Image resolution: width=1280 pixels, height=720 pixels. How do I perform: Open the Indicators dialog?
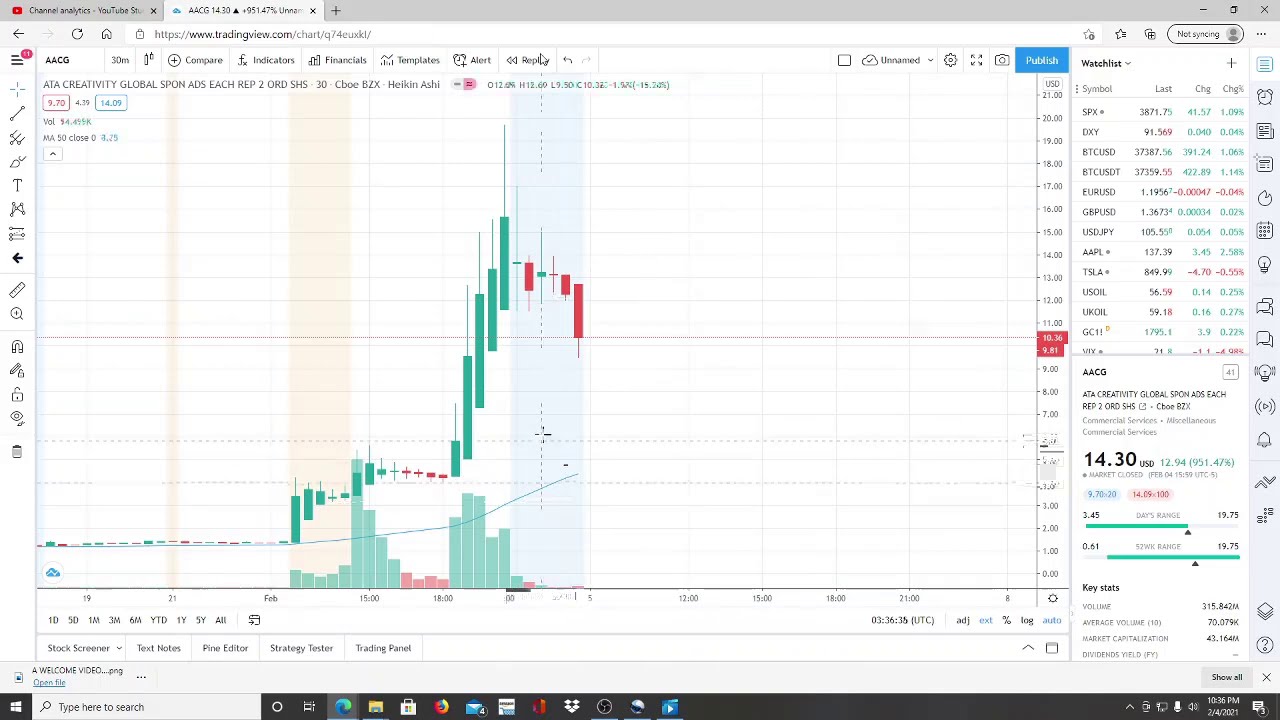click(x=266, y=60)
